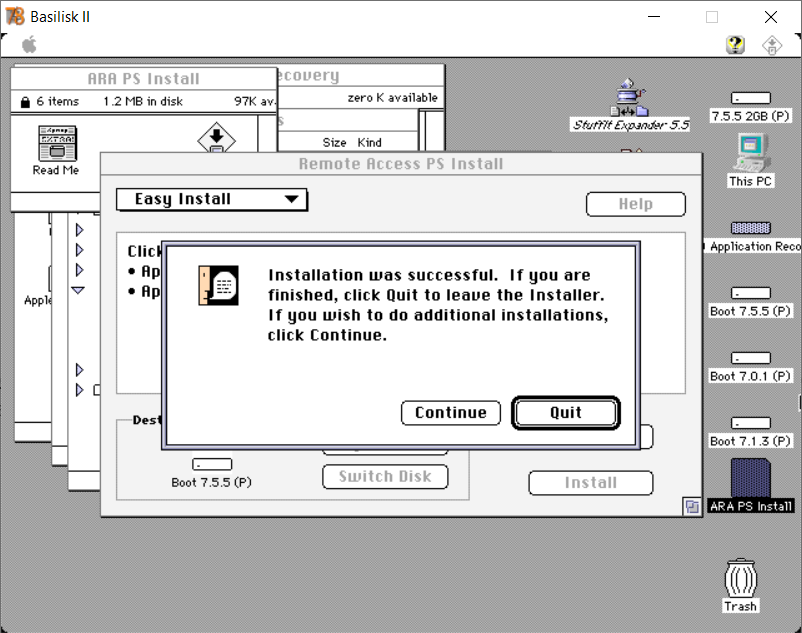The height and width of the screenshot is (633, 802).
Task: Select the ARA PS Install disk icon on desktop
Action: point(750,478)
